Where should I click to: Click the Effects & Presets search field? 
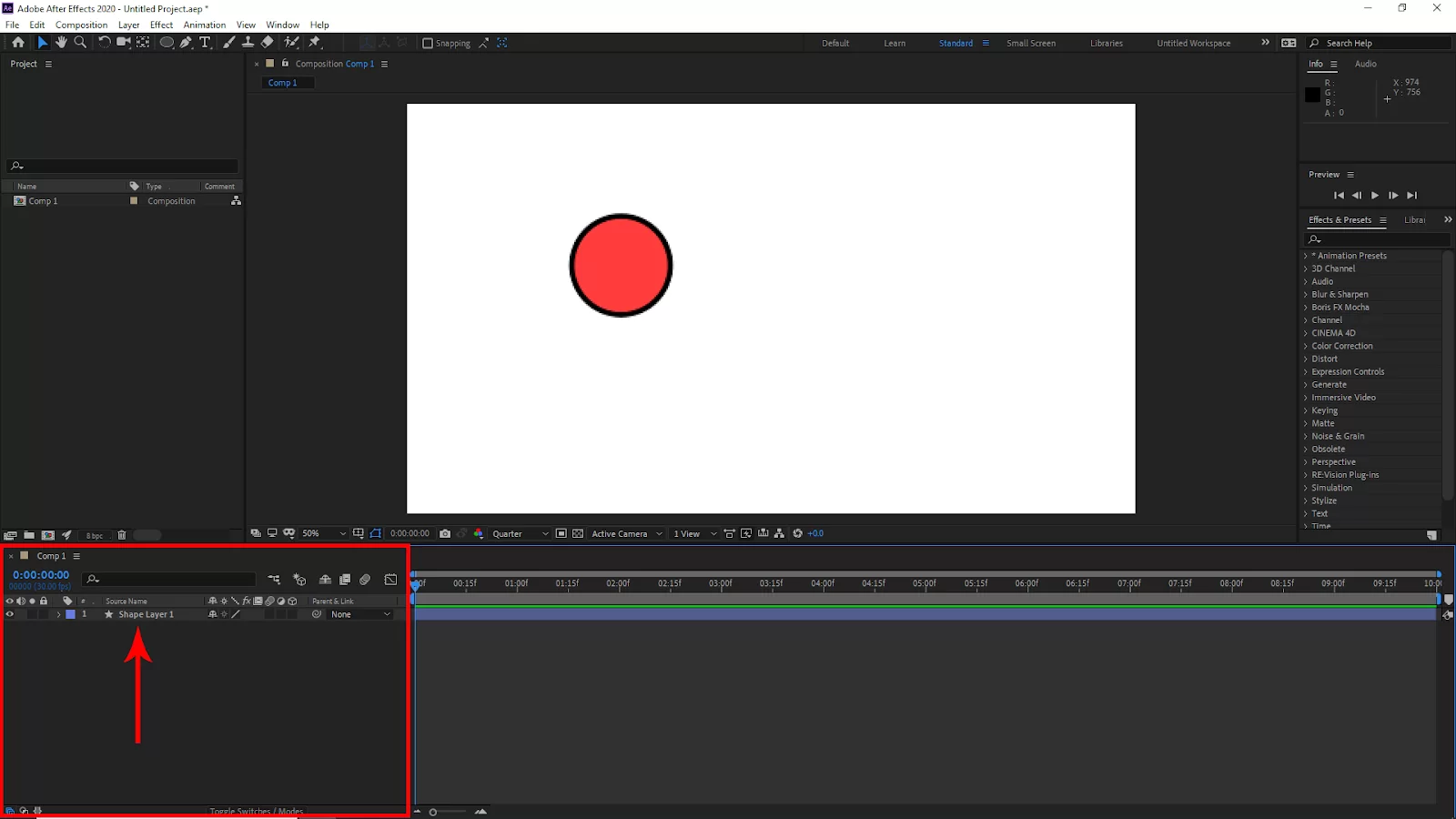click(1378, 239)
